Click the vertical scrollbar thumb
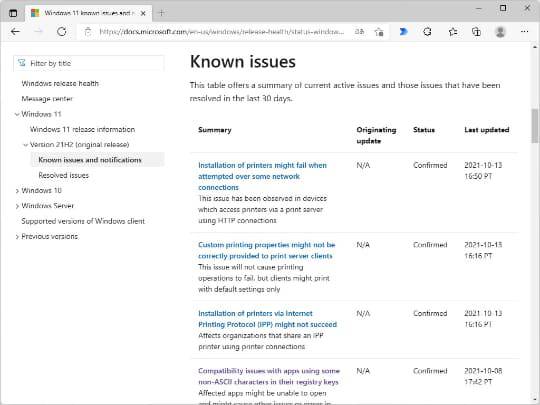 coord(535,126)
